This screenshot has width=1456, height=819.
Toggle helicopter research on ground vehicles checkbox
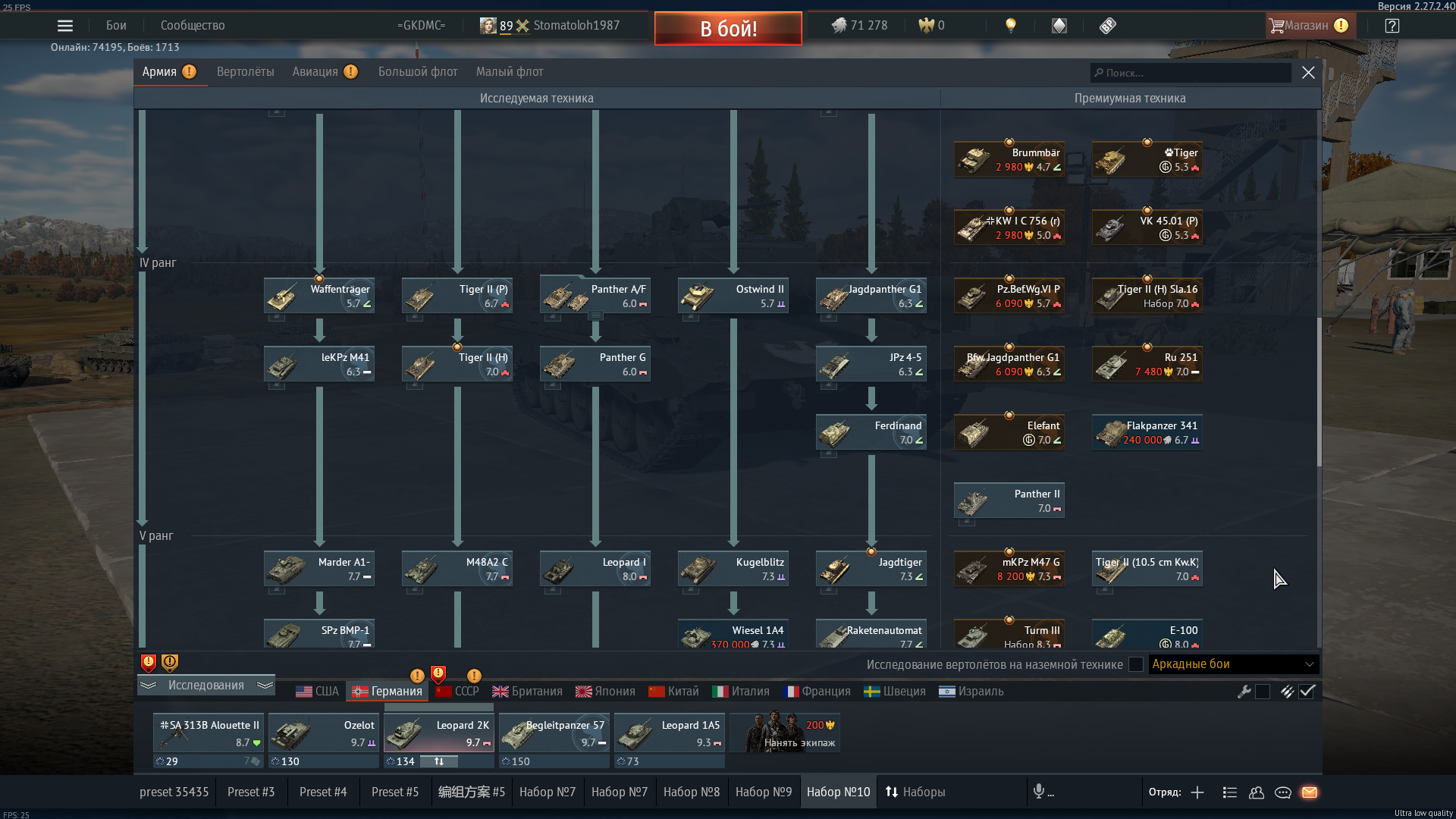(1136, 664)
